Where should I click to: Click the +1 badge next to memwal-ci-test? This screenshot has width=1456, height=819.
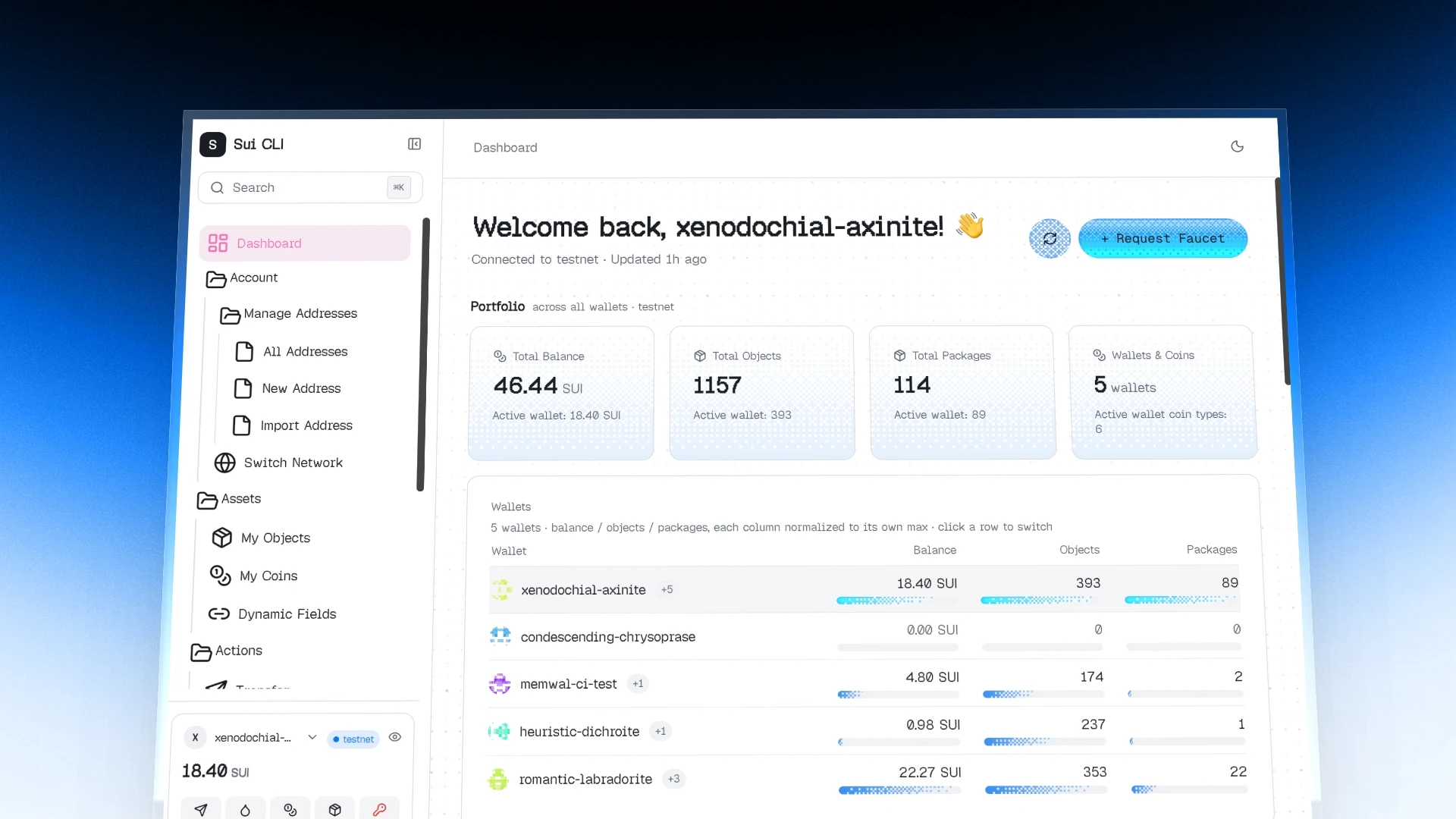[638, 684]
